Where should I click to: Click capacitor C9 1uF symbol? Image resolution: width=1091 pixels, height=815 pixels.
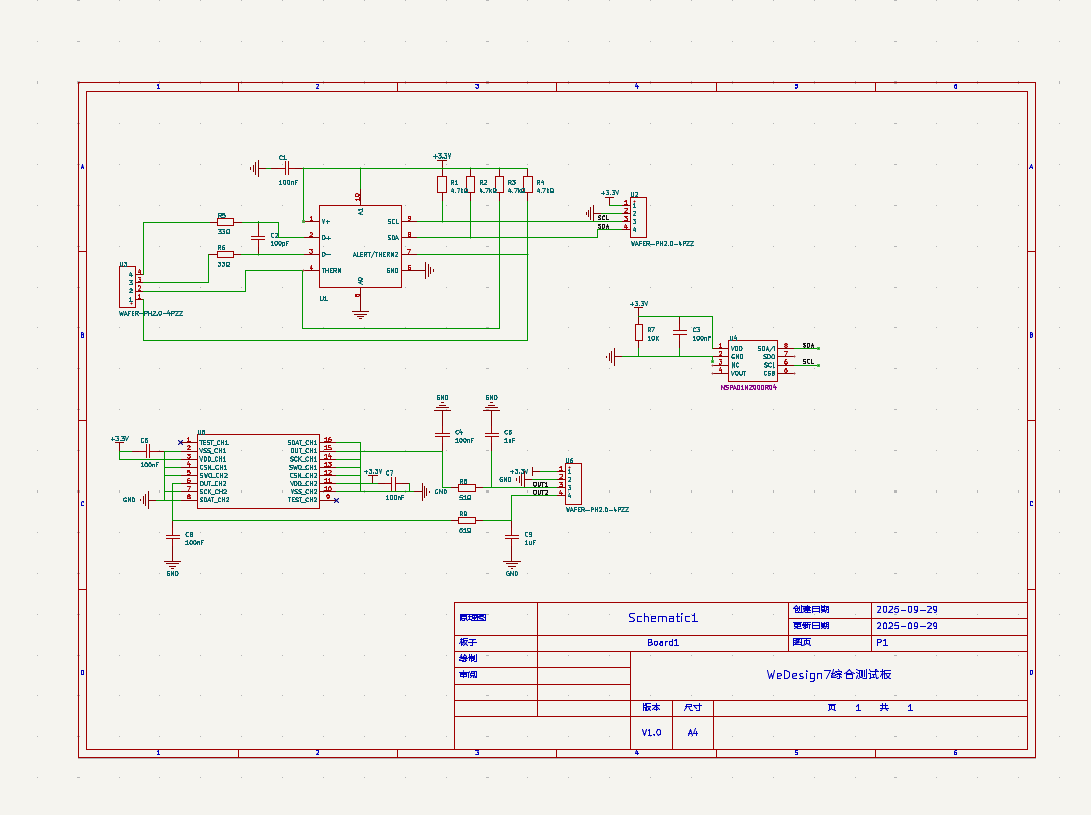(512, 537)
